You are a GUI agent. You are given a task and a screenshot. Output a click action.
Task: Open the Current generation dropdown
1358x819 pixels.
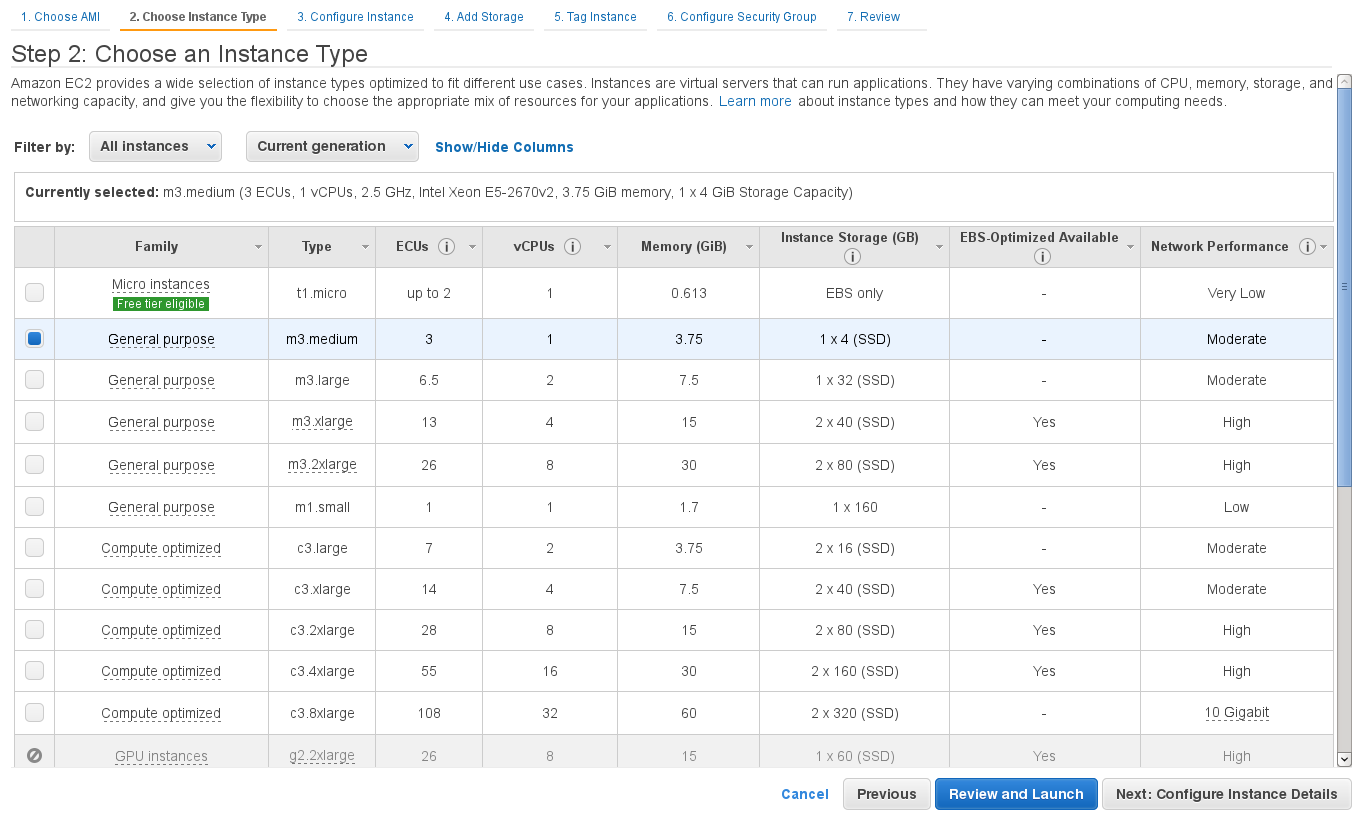[332, 146]
